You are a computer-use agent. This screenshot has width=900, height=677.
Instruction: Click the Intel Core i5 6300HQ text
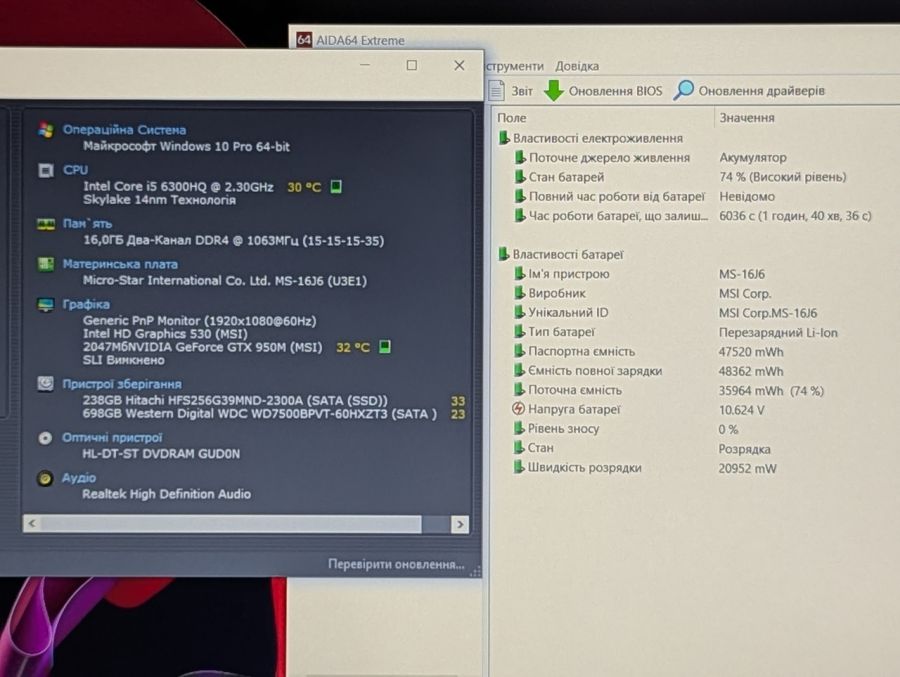click(178, 187)
